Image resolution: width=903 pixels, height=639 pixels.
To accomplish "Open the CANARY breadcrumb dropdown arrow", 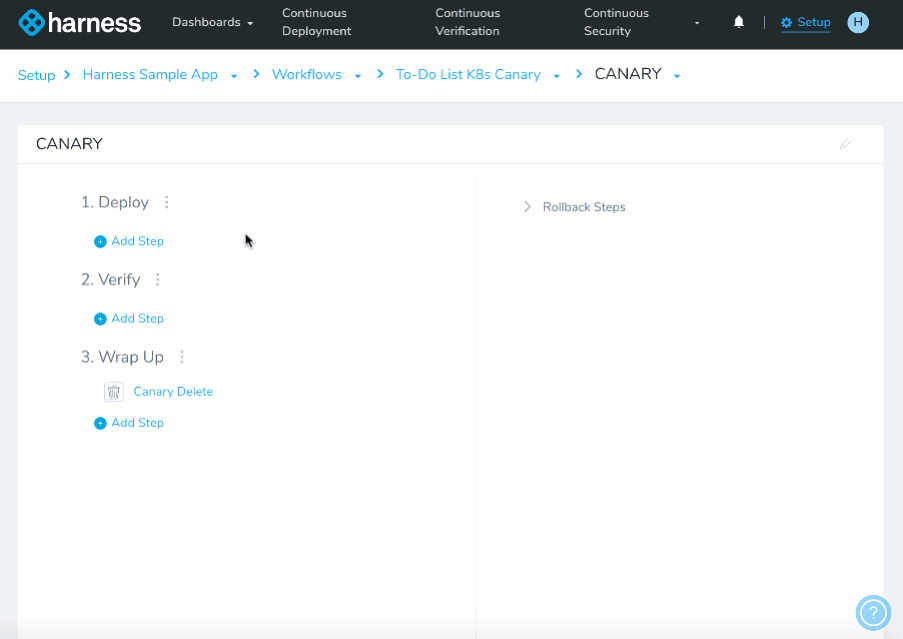I will pos(677,76).
